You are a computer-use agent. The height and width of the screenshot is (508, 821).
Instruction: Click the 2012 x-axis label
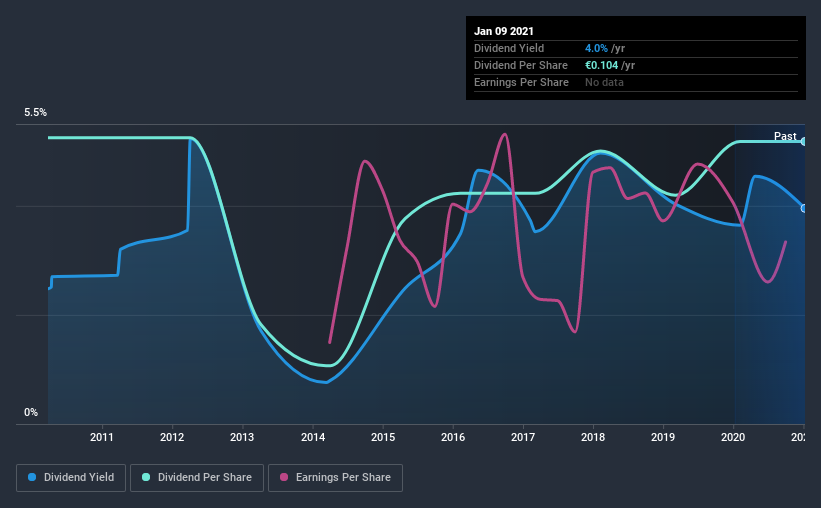coord(172,437)
